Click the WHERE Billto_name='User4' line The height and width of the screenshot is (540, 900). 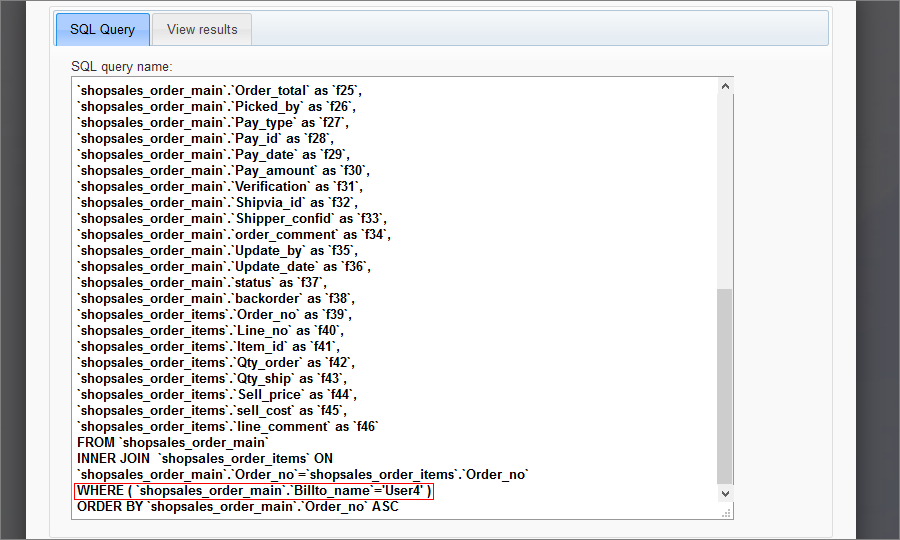pyautogui.click(x=254, y=491)
